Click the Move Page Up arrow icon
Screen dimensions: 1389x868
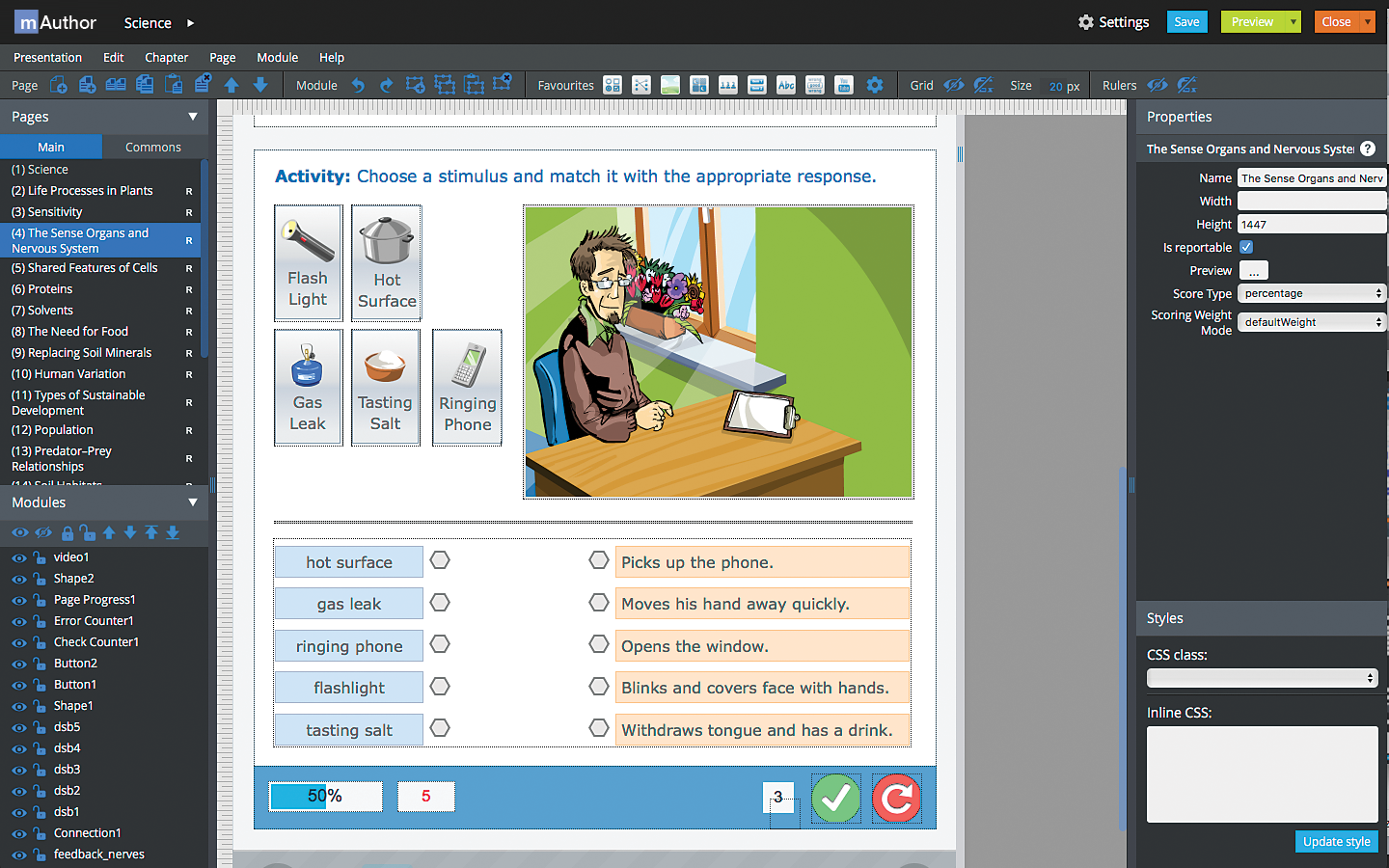pos(231,85)
